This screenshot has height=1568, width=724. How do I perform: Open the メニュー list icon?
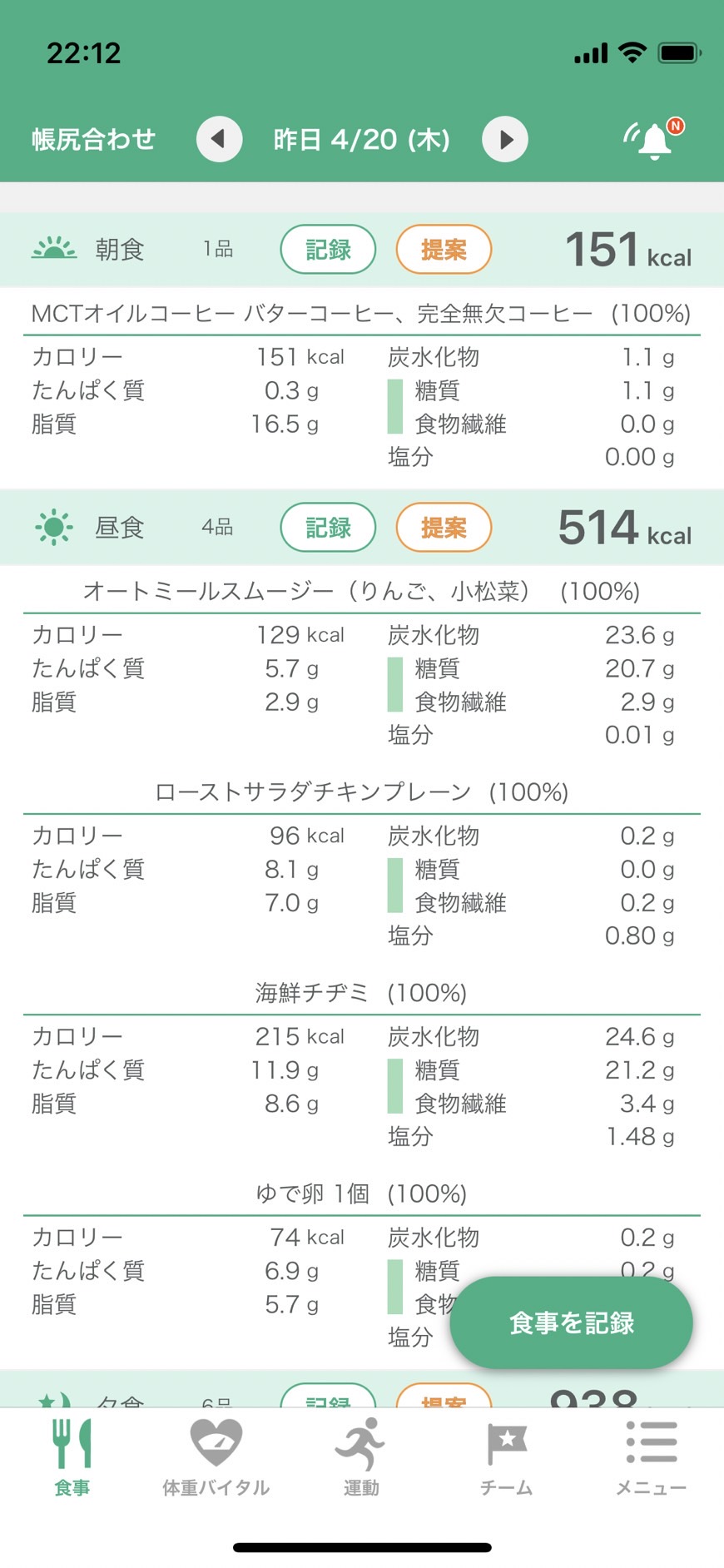(651, 1458)
